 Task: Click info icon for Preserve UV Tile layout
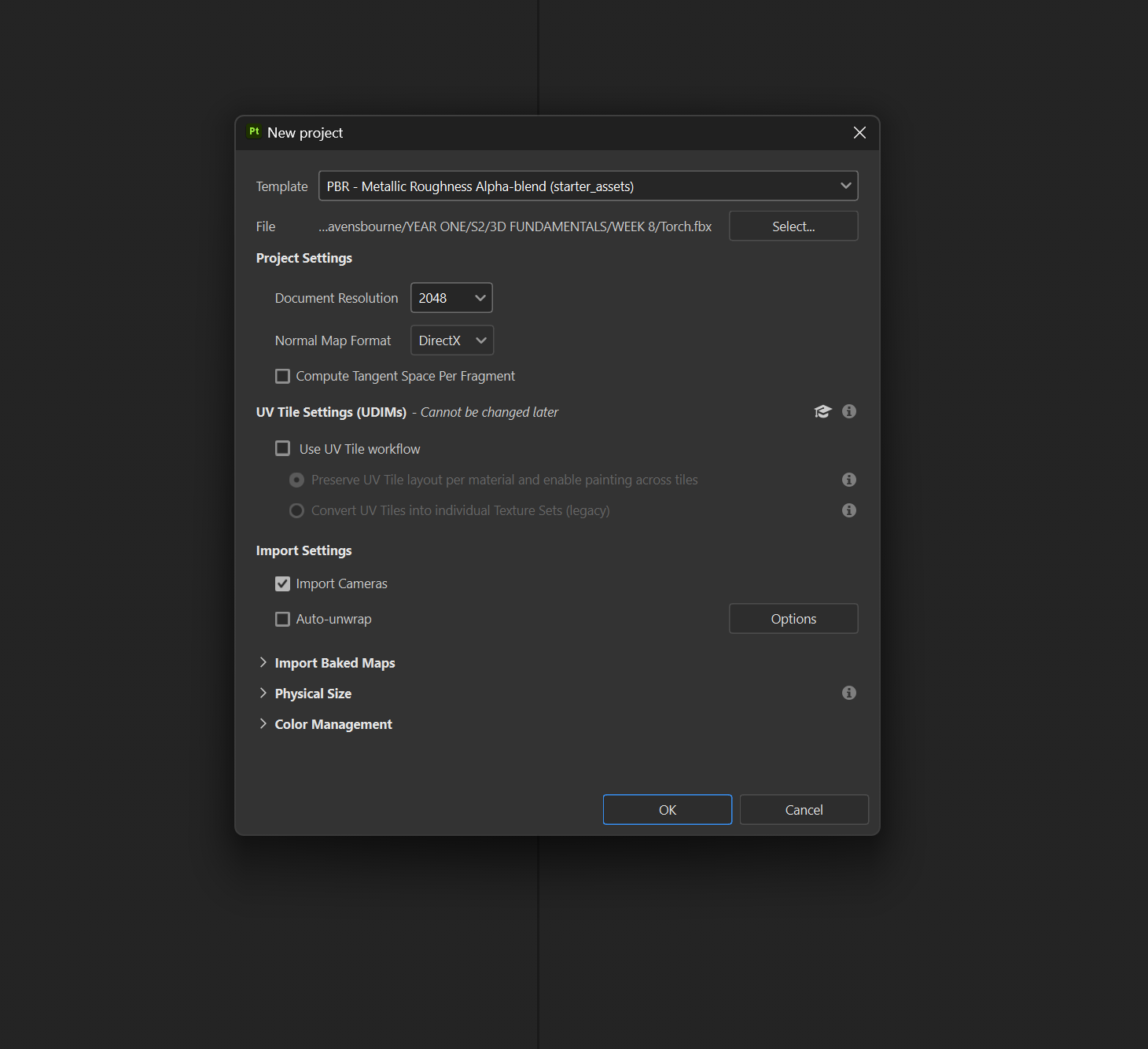click(849, 480)
